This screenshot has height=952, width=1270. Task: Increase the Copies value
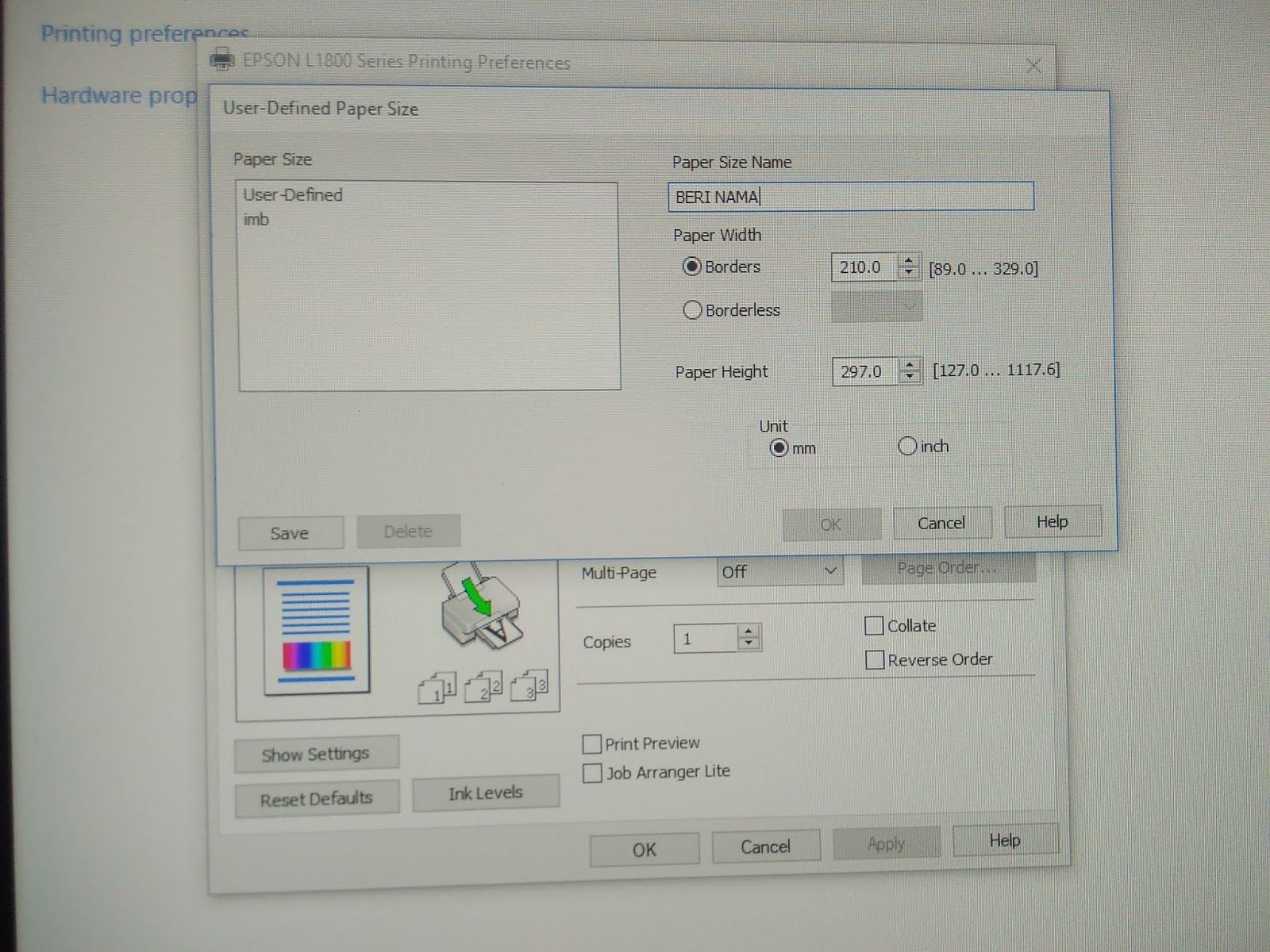coord(747,632)
